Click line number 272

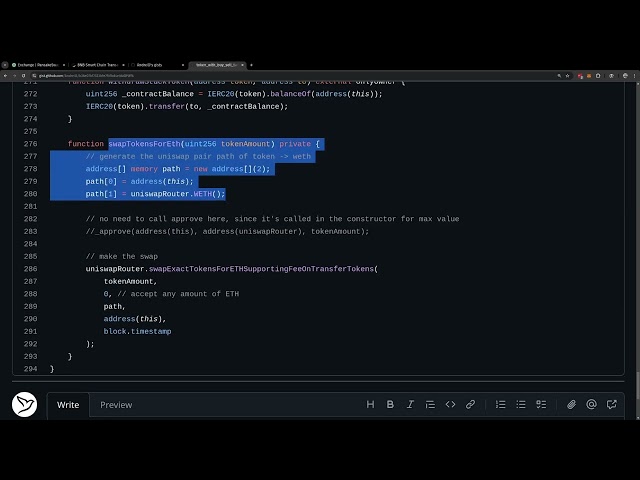point(30,94)
